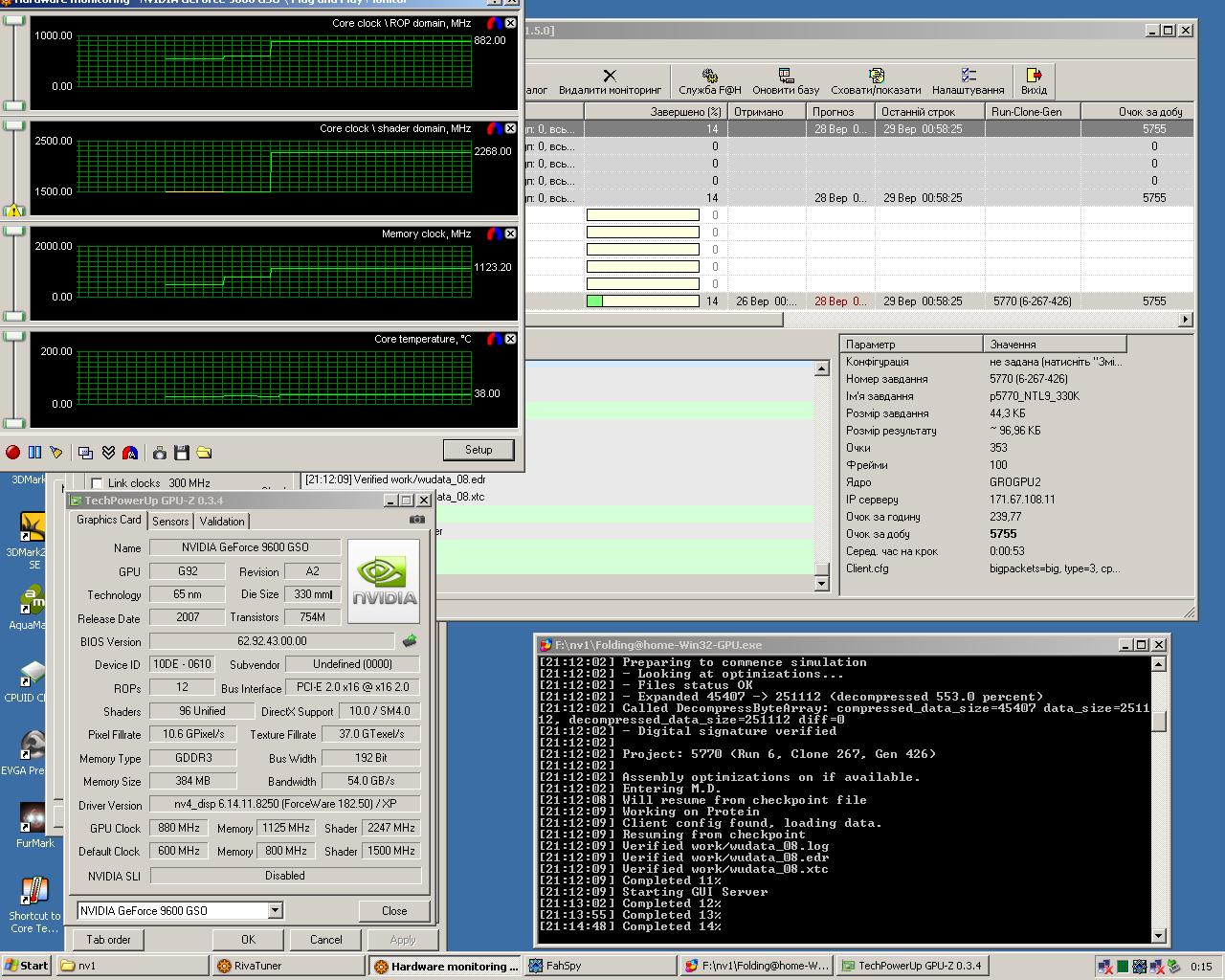Click right scroll arrow of FahSpy client table
The width and height of the screenshot is (1225, 980).
point(1186,320)
